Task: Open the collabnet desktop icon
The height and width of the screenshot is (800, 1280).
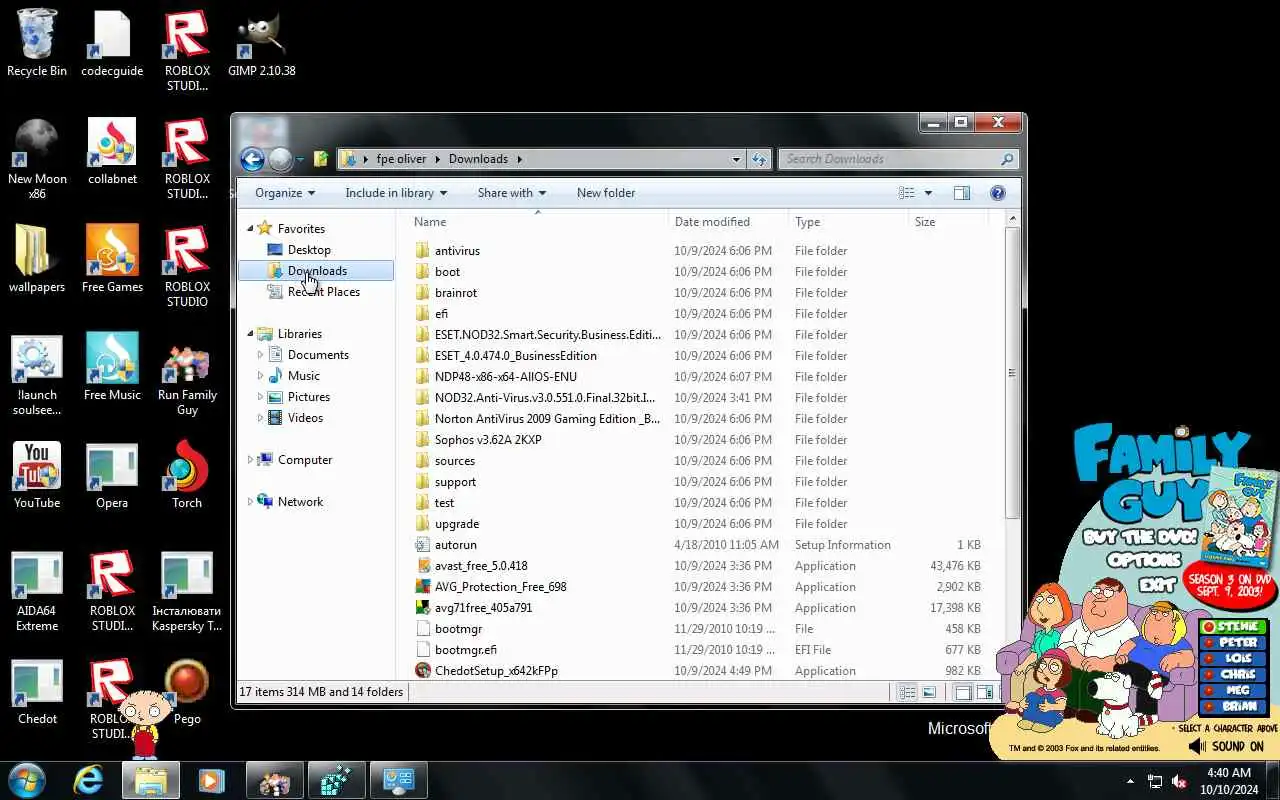Action: [x=112, y=152]
